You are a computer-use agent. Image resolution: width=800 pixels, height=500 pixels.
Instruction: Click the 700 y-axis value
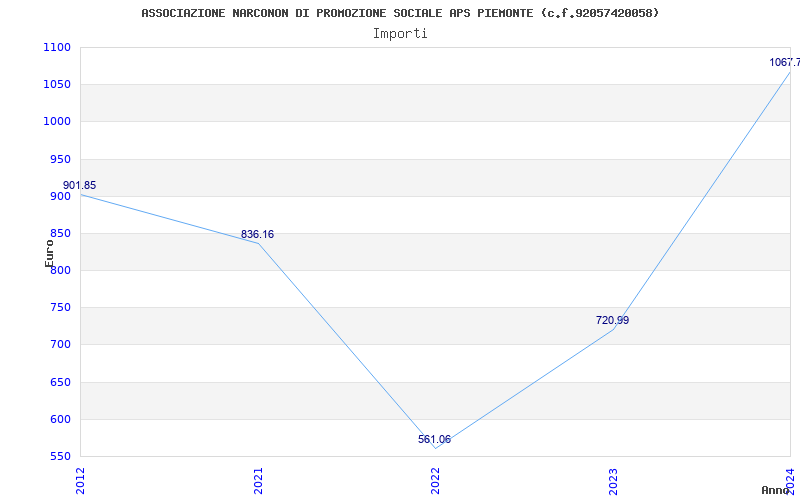60,345
